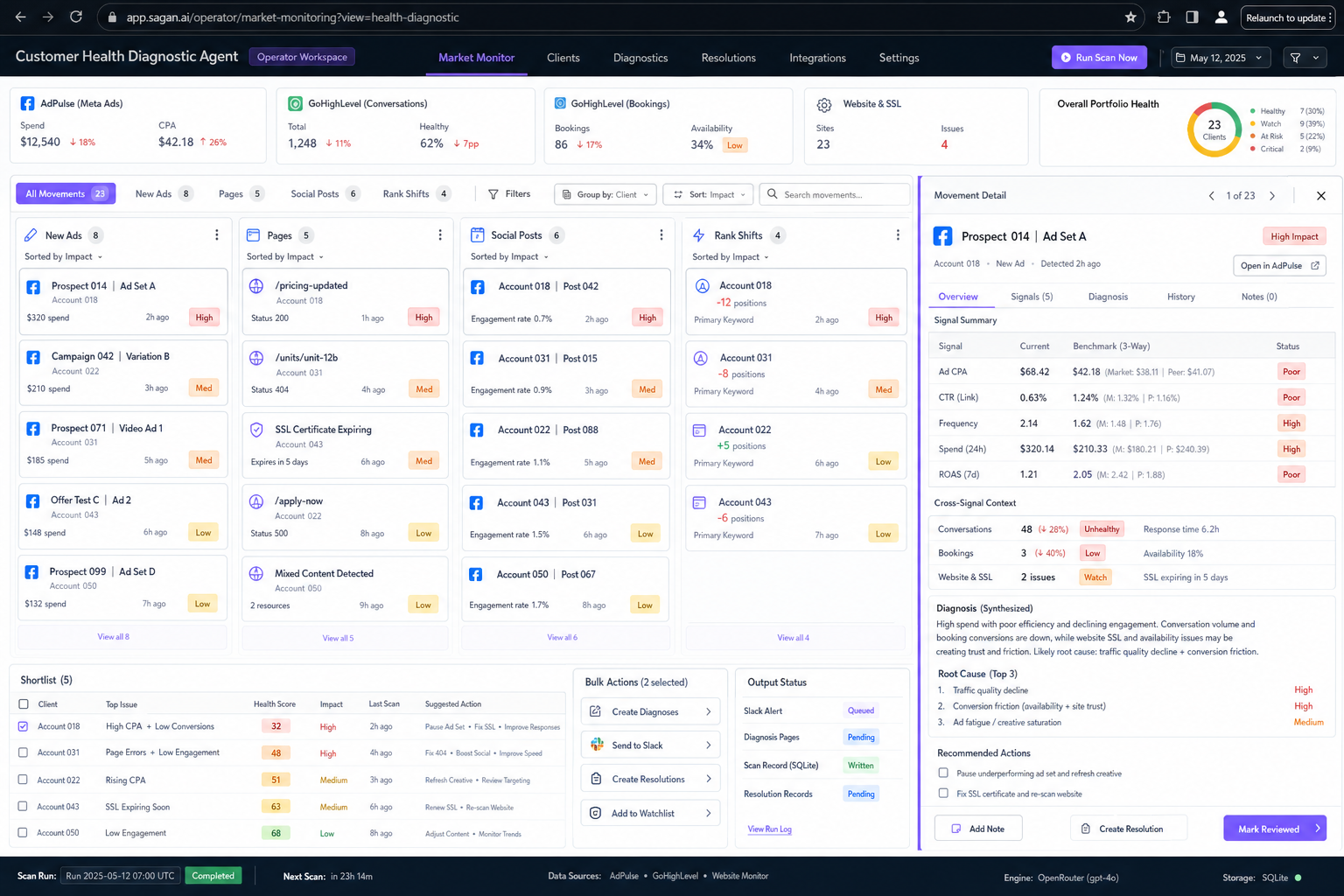This screenshot has height=896, width=1344.
Task: Open the Group by: Client dropdown
Action: click(605, 194)
